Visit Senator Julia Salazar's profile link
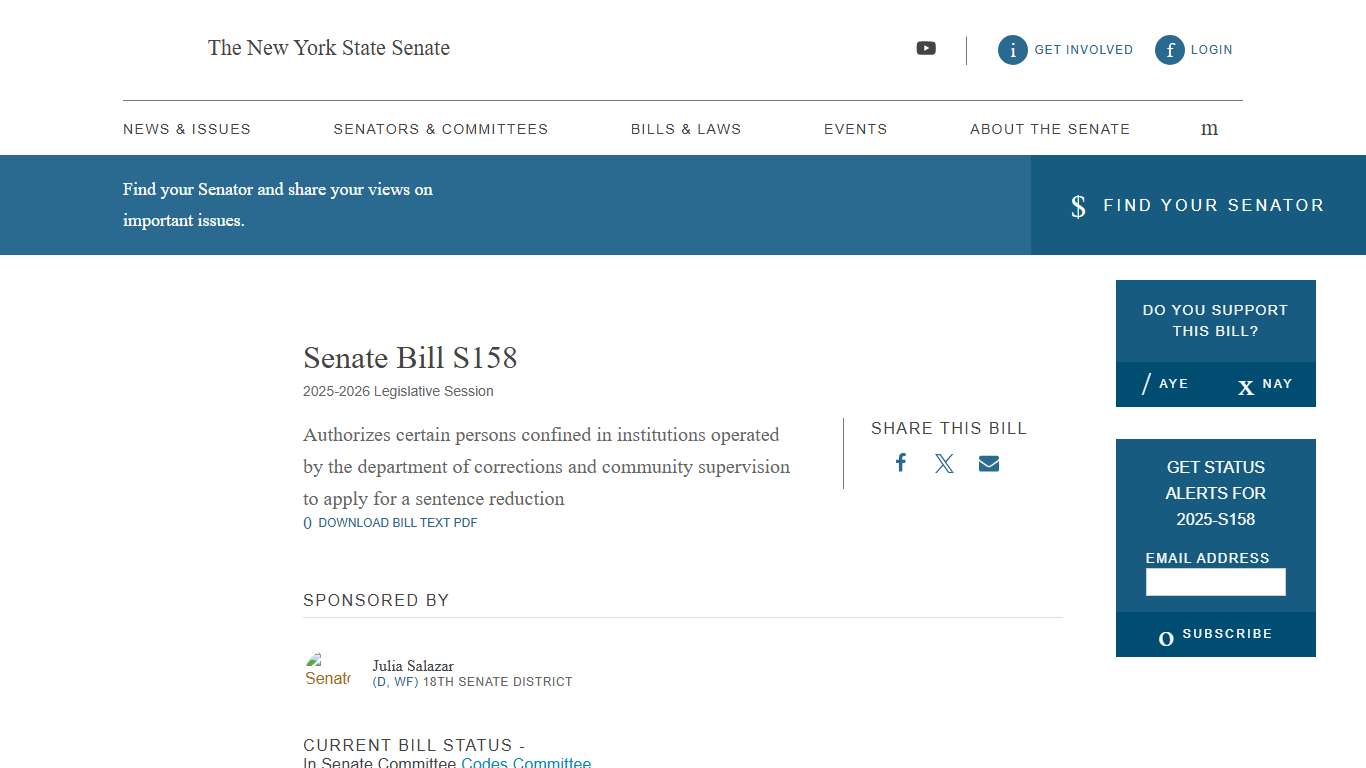The width and height of the screenshot is (1366, 768). tap(412, 665)
